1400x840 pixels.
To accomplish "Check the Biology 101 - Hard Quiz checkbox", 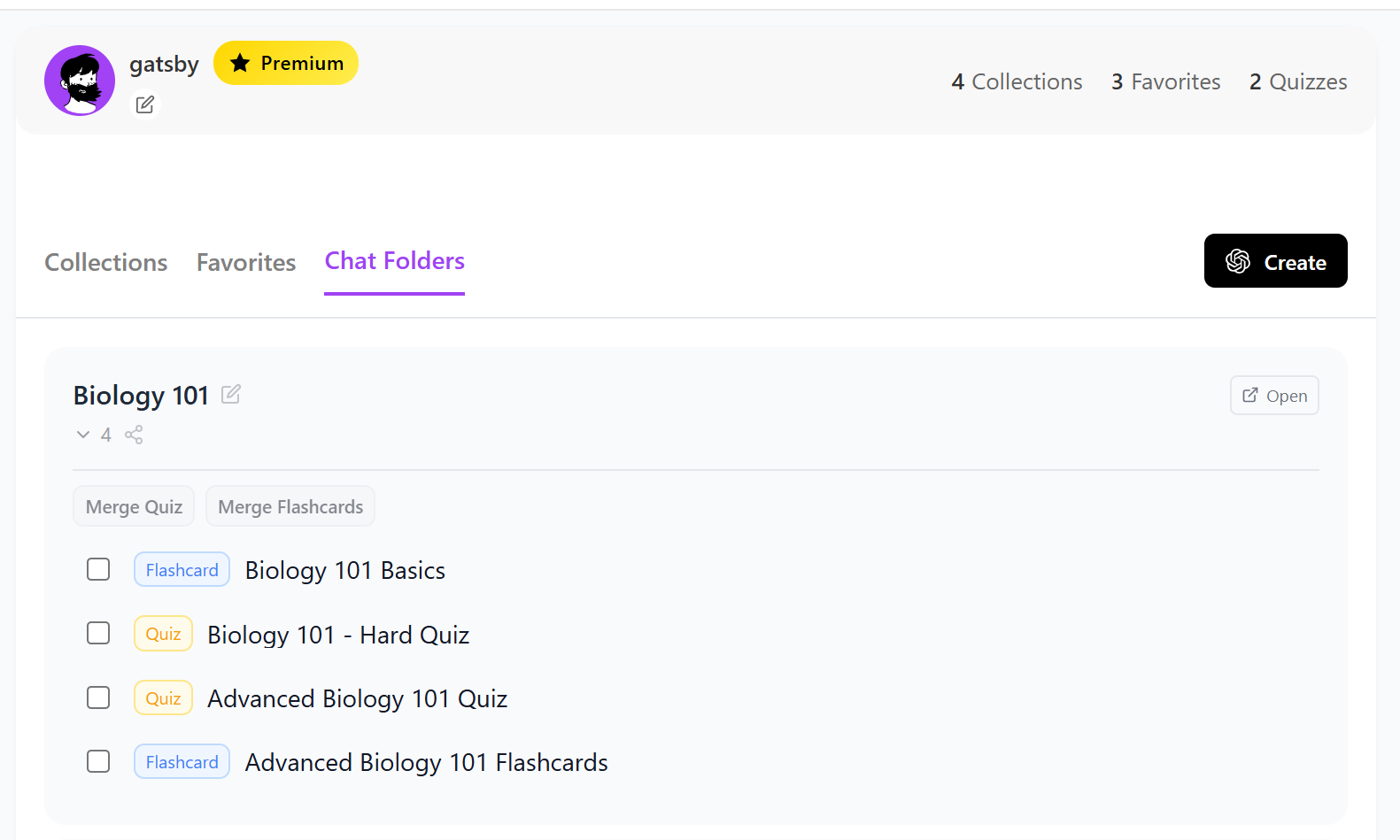I will (x=98, y=634).
